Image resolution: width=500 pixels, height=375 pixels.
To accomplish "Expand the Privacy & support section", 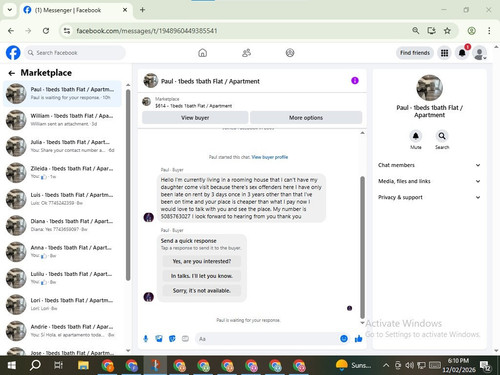I will (429, 197).
